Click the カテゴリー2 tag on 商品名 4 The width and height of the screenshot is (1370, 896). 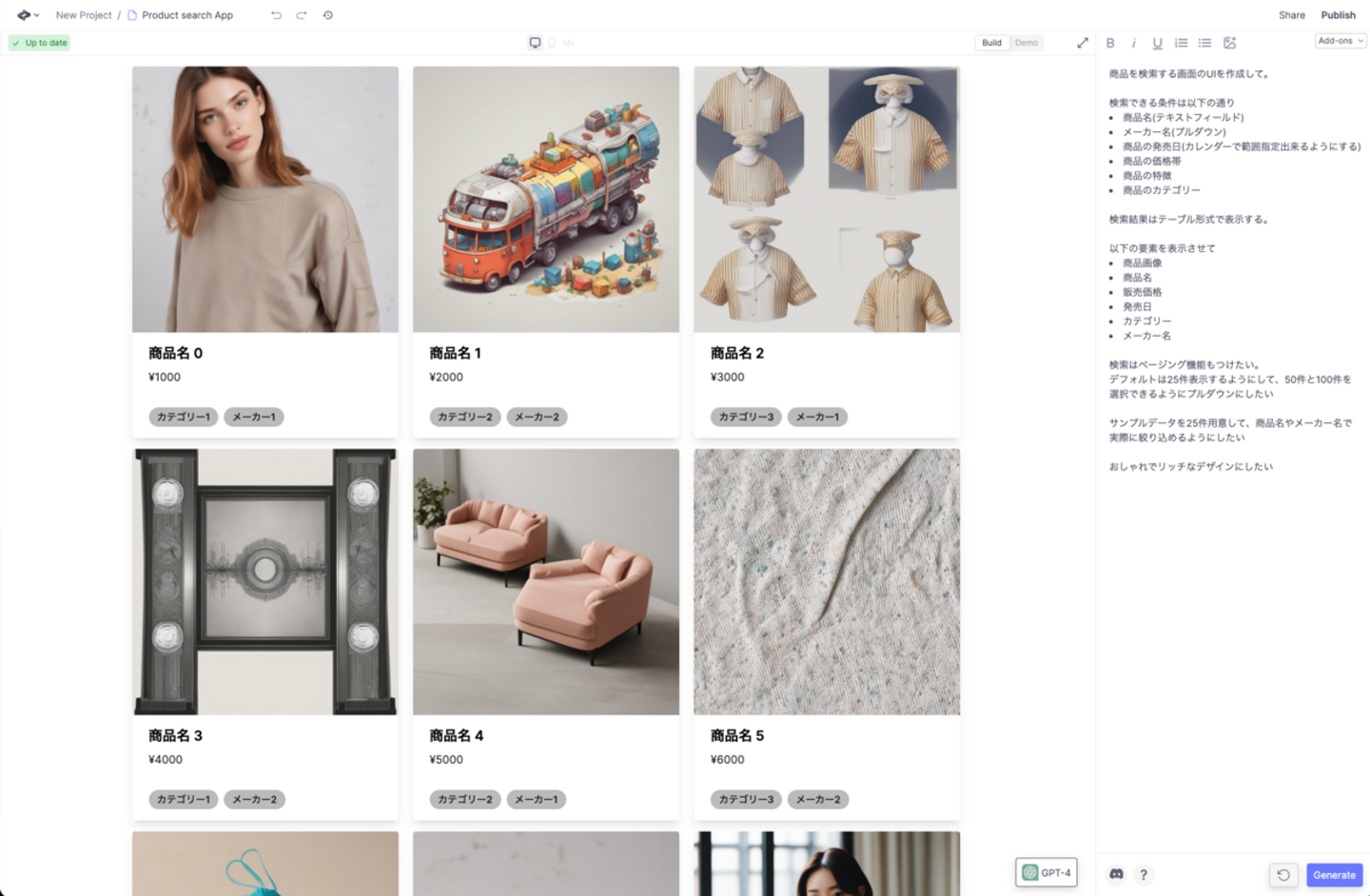pyautogui.click(x=465, y=799)
